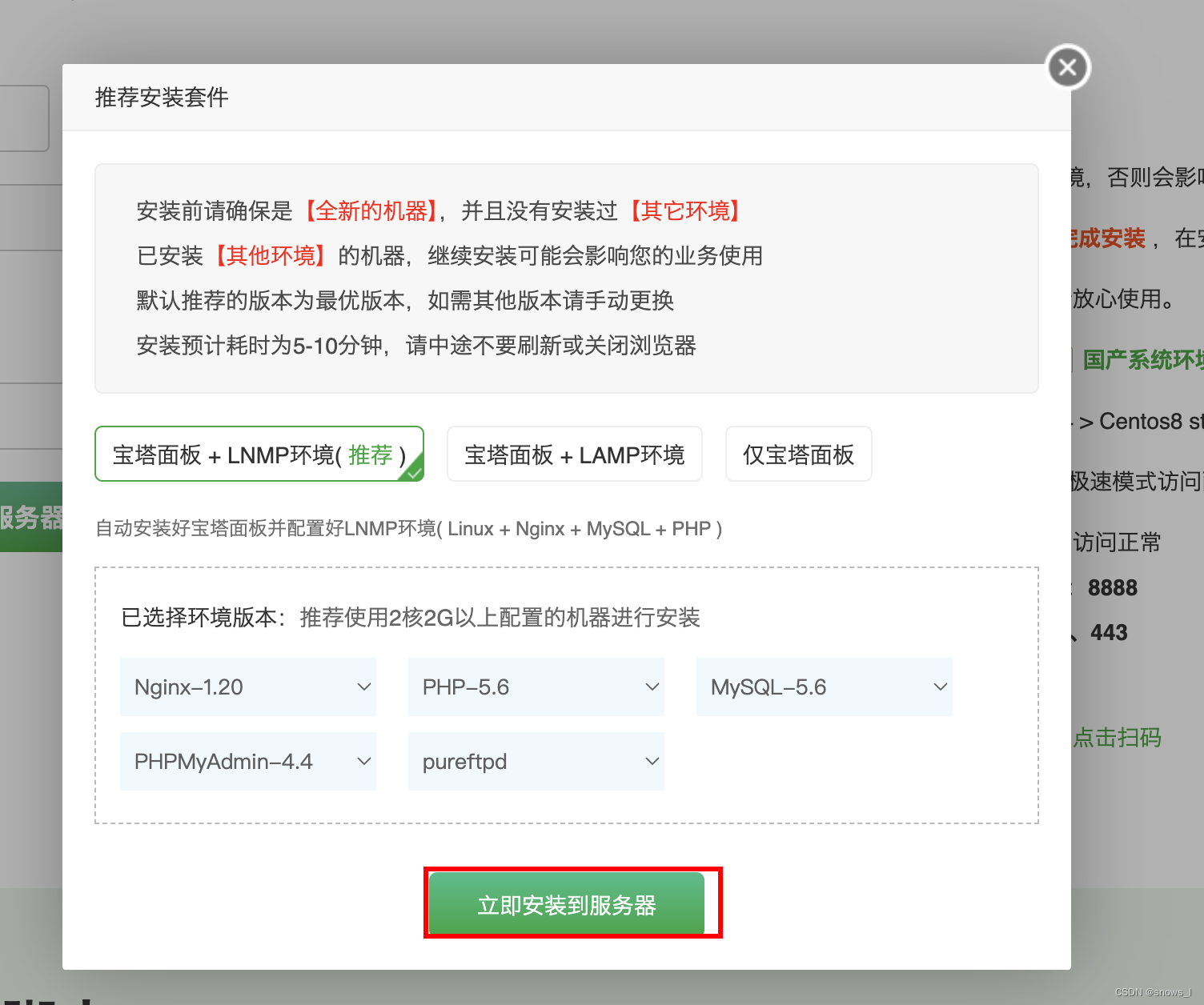The image size is (1204, 1005).
Task: Close the recommended install packages dialog
Action: point(1068,67)
